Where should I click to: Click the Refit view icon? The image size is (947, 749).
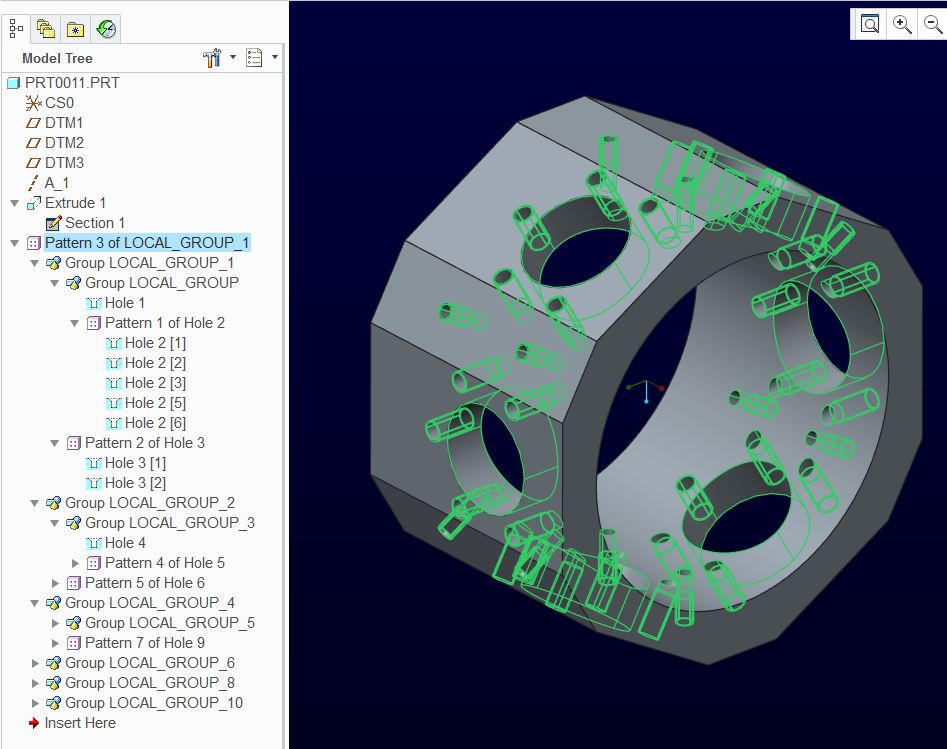(870, 24)
